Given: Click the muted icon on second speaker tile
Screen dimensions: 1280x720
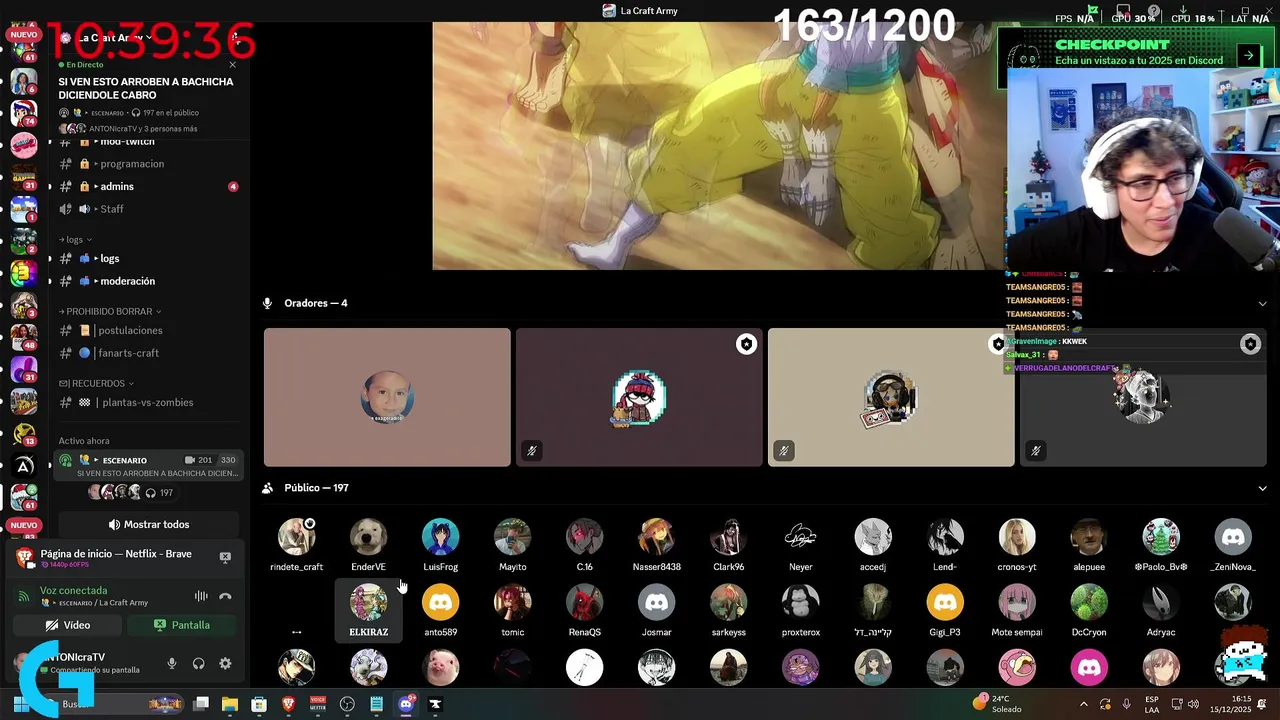Looking at the screenshot, I should pyautogui.click(x=532, y=451).
